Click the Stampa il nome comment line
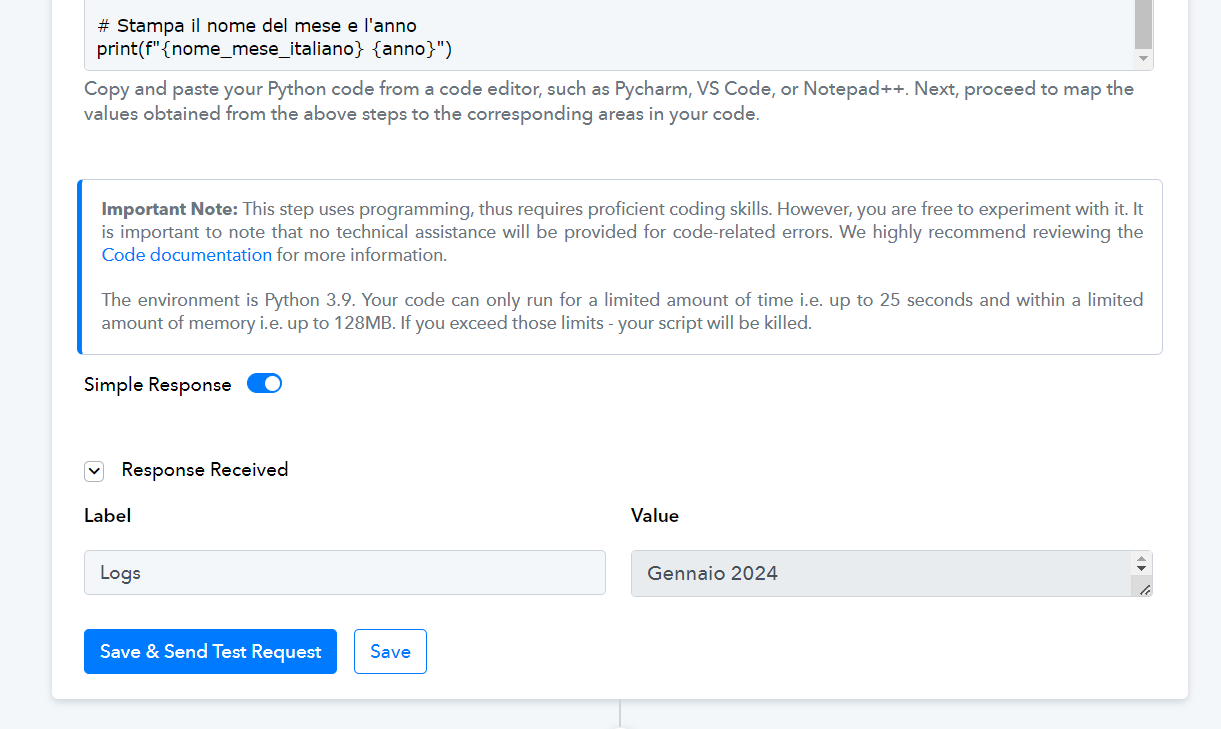 click(x=257, y=25)
